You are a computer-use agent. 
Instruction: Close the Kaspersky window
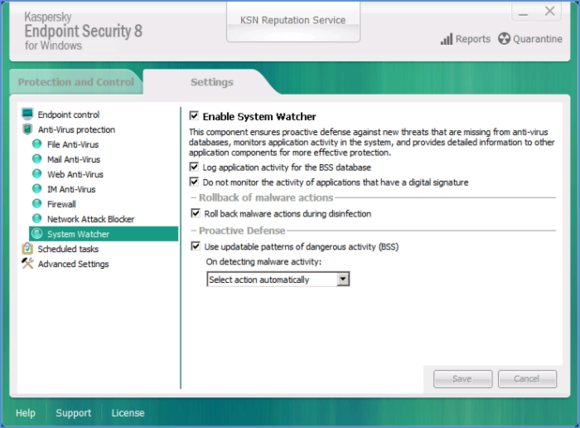[x=550, y=11]
